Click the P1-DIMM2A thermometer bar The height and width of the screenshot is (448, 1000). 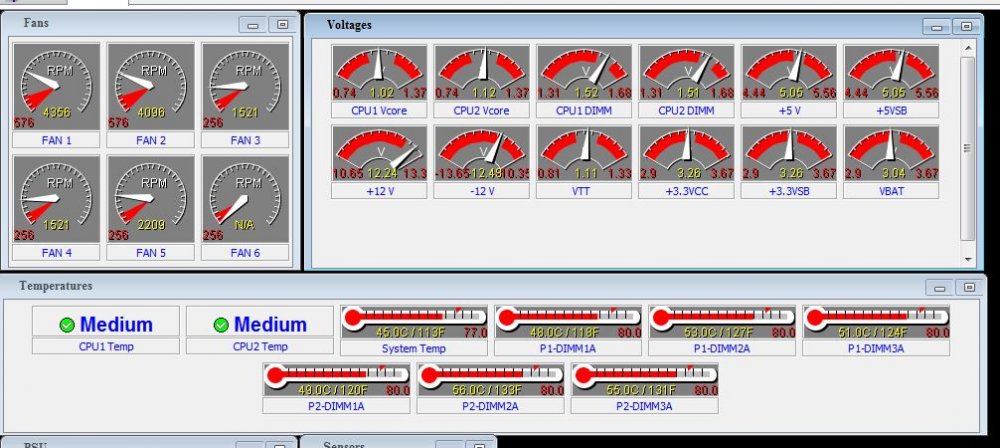722,322
